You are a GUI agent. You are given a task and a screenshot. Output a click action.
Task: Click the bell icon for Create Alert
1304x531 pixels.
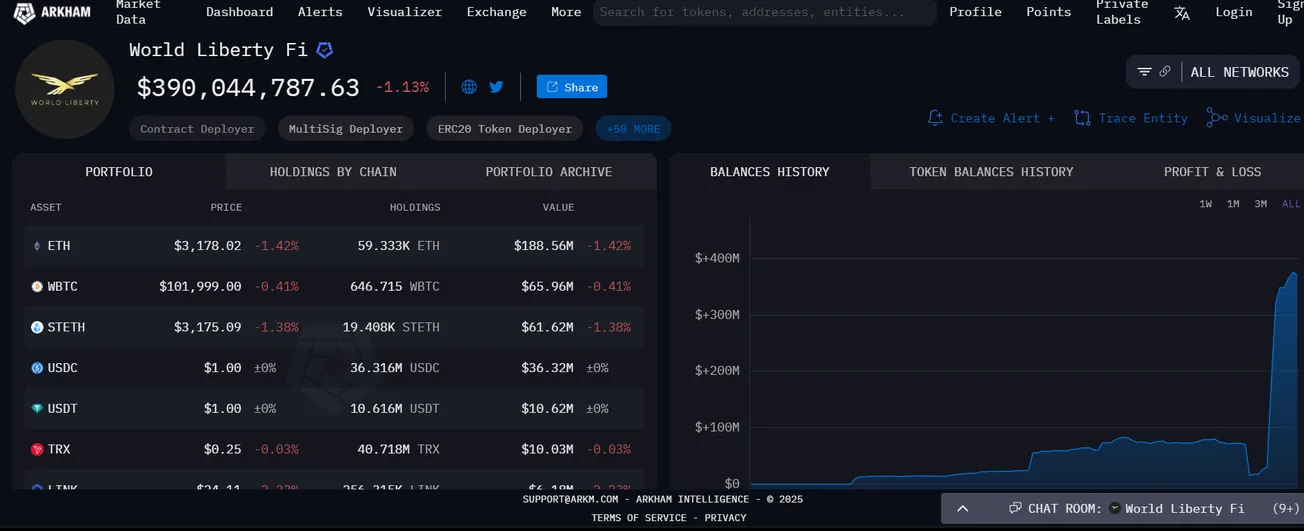(935, 118)
